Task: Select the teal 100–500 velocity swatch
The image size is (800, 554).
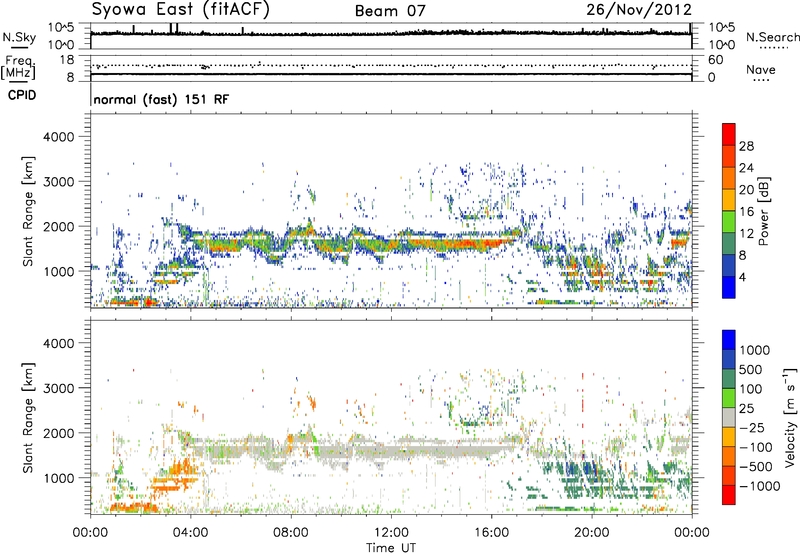Action: (729, 380)
